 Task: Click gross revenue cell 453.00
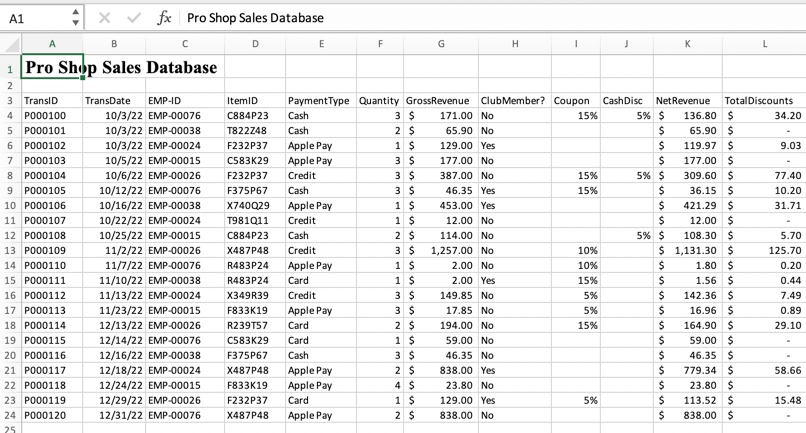point(441,205)
